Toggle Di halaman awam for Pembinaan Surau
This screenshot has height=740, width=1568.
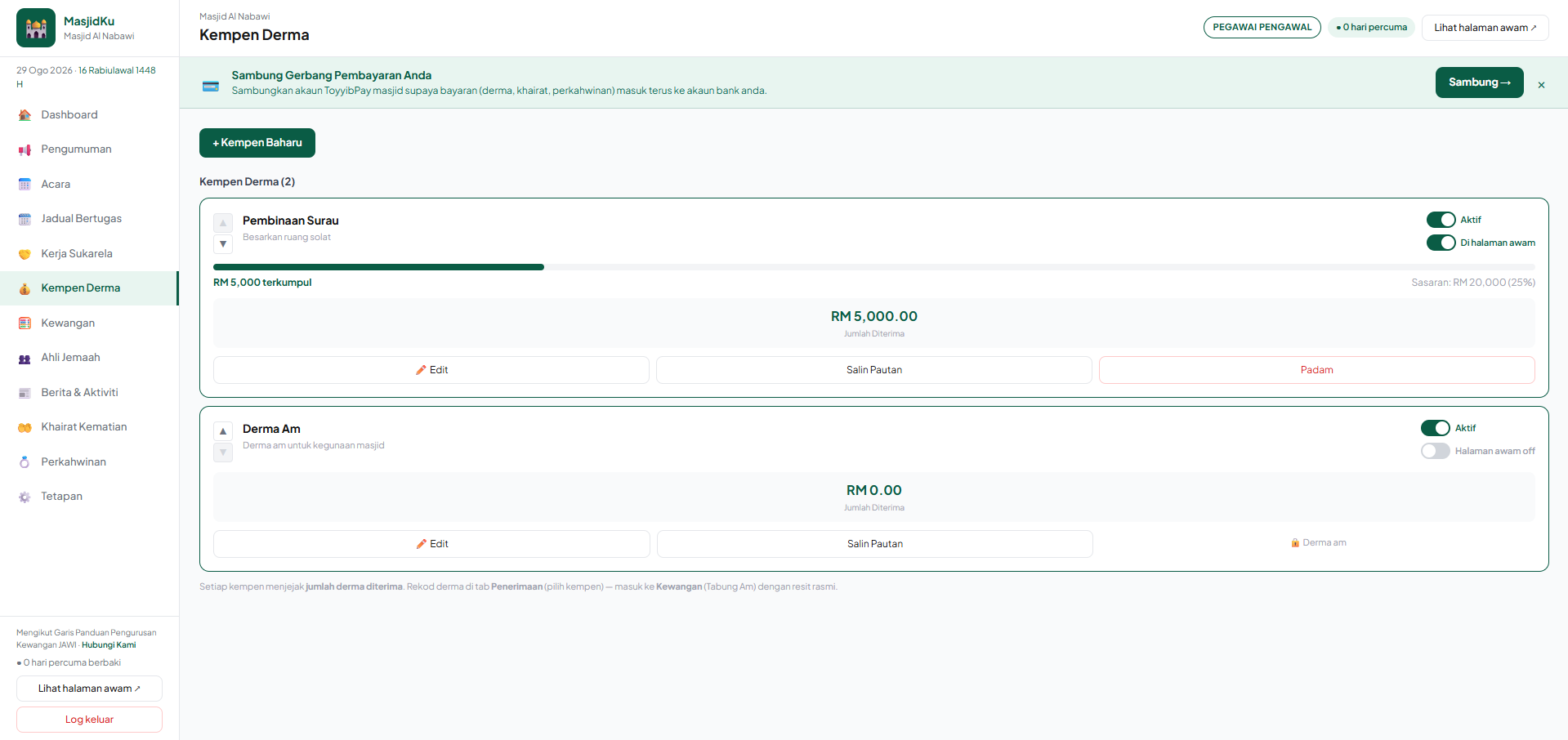1441,243
